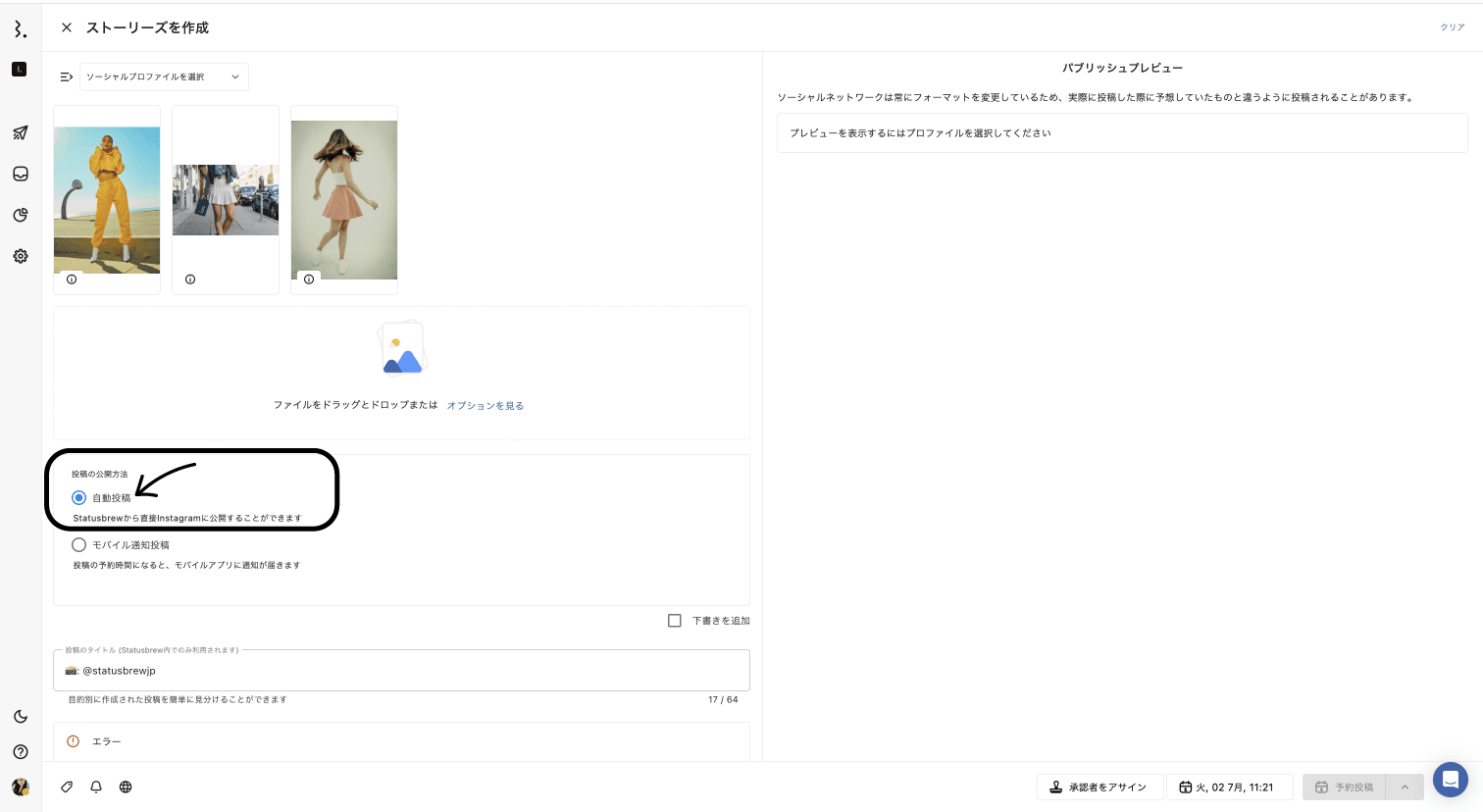Click the globe icon in bottom toolbar
This screenshot has width=1483, height=812.
[x=126, y=787]
